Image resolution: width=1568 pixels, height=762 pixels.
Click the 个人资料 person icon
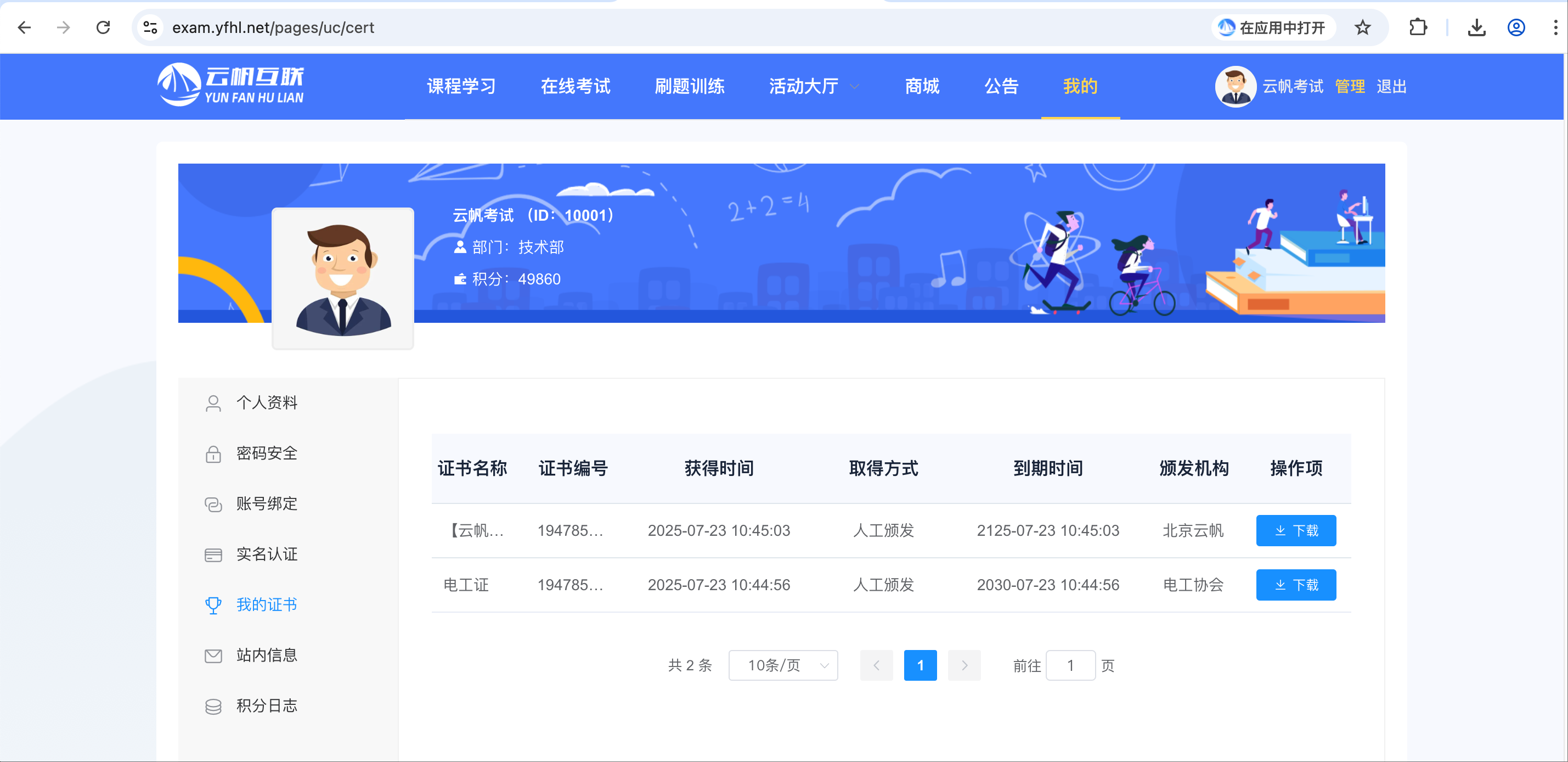point(213,403)
